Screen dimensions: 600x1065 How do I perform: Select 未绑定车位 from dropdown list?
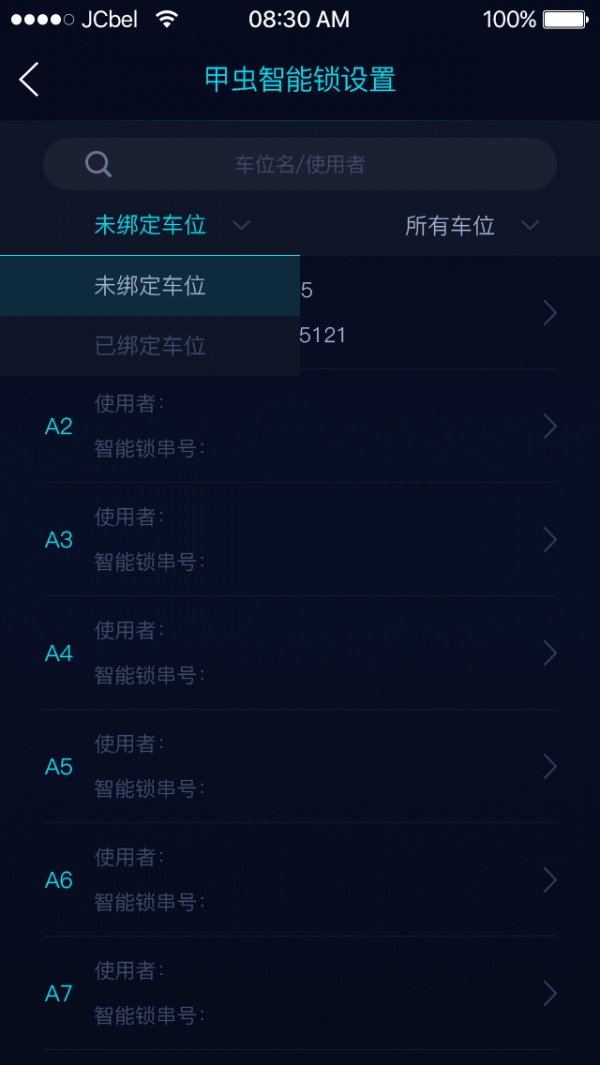pyautogui.click(x=150, y=286)
